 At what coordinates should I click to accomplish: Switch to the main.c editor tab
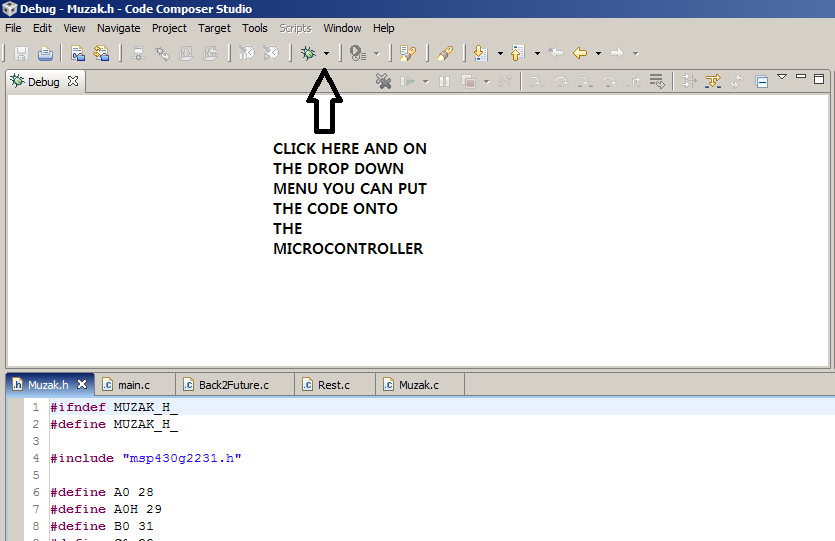[133, 385]
